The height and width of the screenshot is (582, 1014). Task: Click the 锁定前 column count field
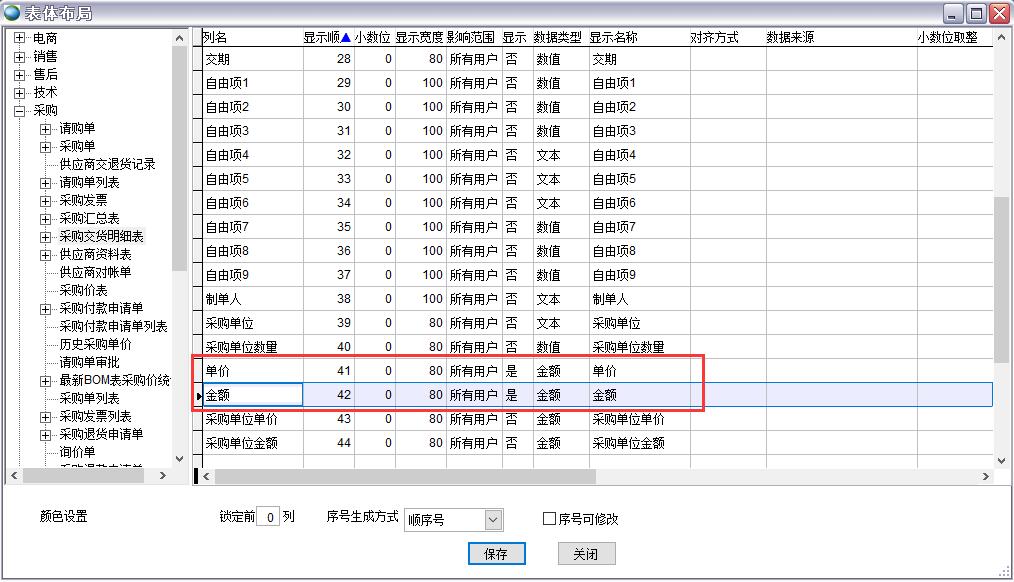click(267, 518)
